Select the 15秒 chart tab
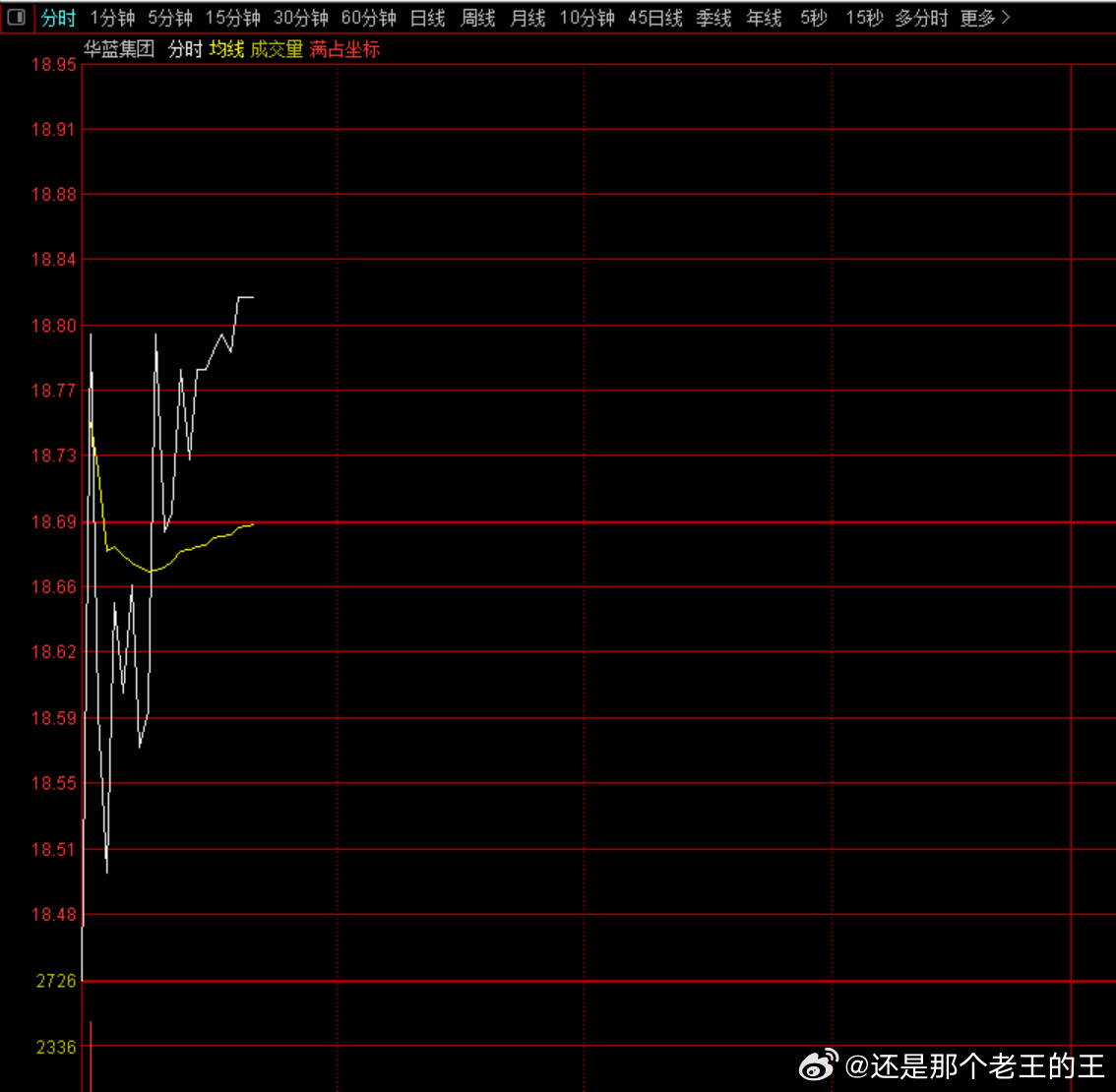Viewport: 1116px width, 1092px height. [x=864, y=18]
